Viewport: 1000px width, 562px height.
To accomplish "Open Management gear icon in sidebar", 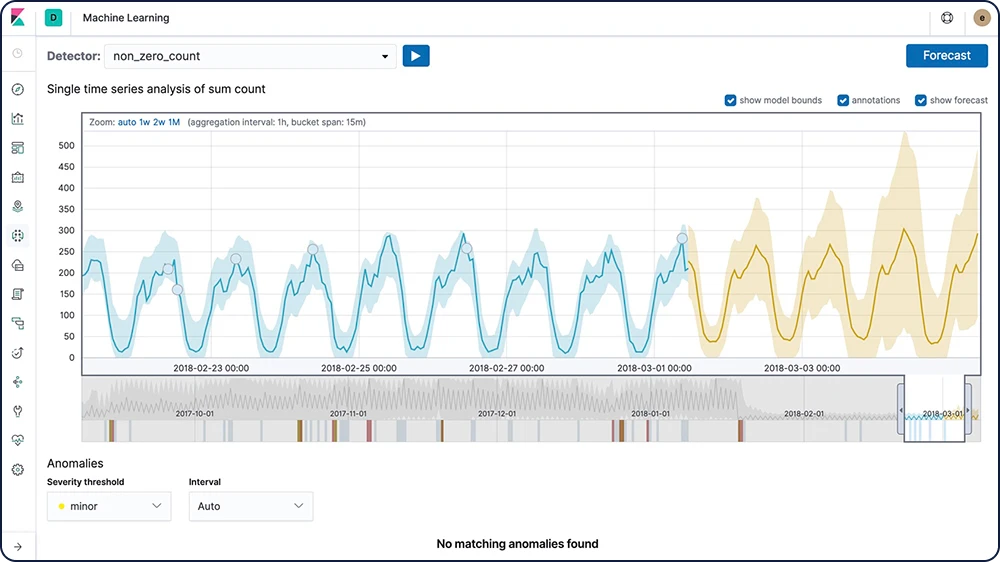I will coord(17,470).
